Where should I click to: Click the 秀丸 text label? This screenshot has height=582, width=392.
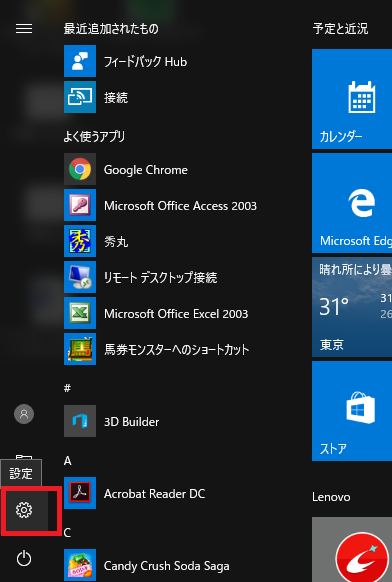116,242
